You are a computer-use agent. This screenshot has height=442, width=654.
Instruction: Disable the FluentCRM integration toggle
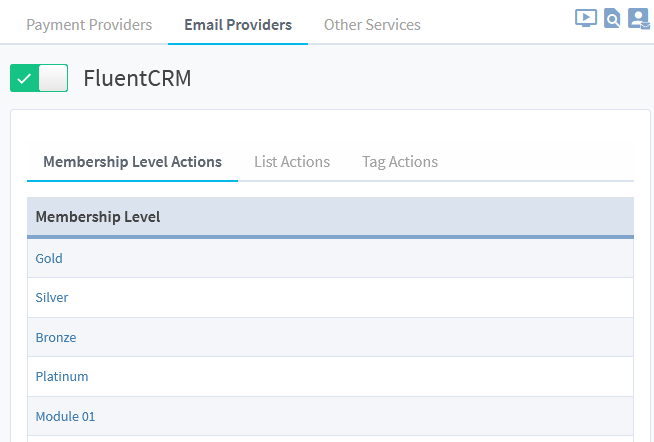coord(39,78)
